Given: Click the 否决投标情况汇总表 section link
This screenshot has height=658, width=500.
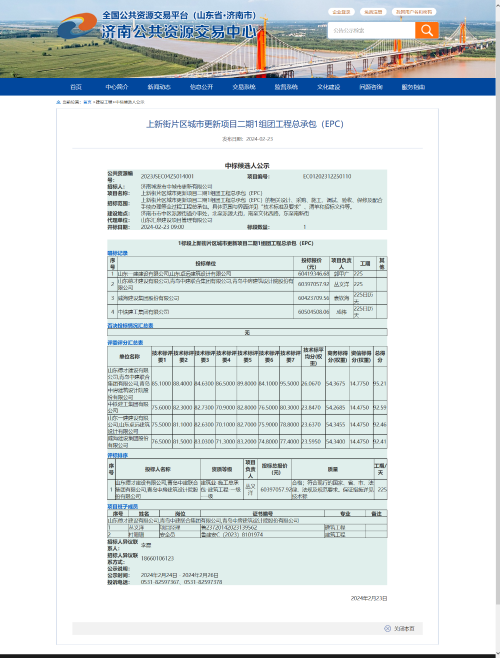Looking at the screenshot, I should 130,325.
